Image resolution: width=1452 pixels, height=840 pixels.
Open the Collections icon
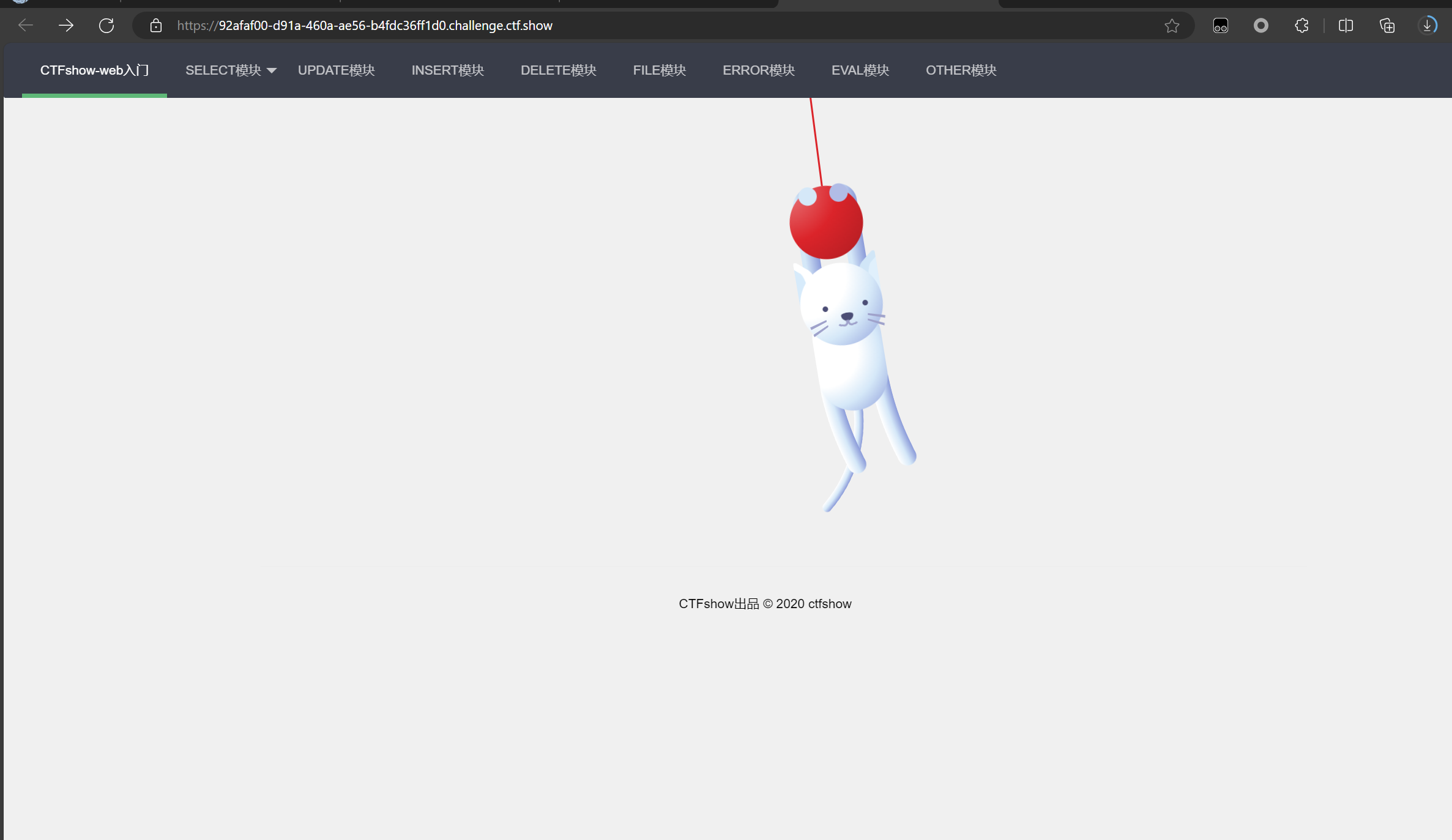(x=1387, y=26)
